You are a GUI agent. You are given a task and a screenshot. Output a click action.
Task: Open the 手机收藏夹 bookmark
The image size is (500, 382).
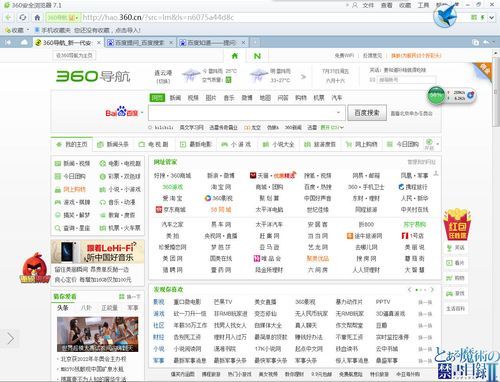click(x=53, y=30)
